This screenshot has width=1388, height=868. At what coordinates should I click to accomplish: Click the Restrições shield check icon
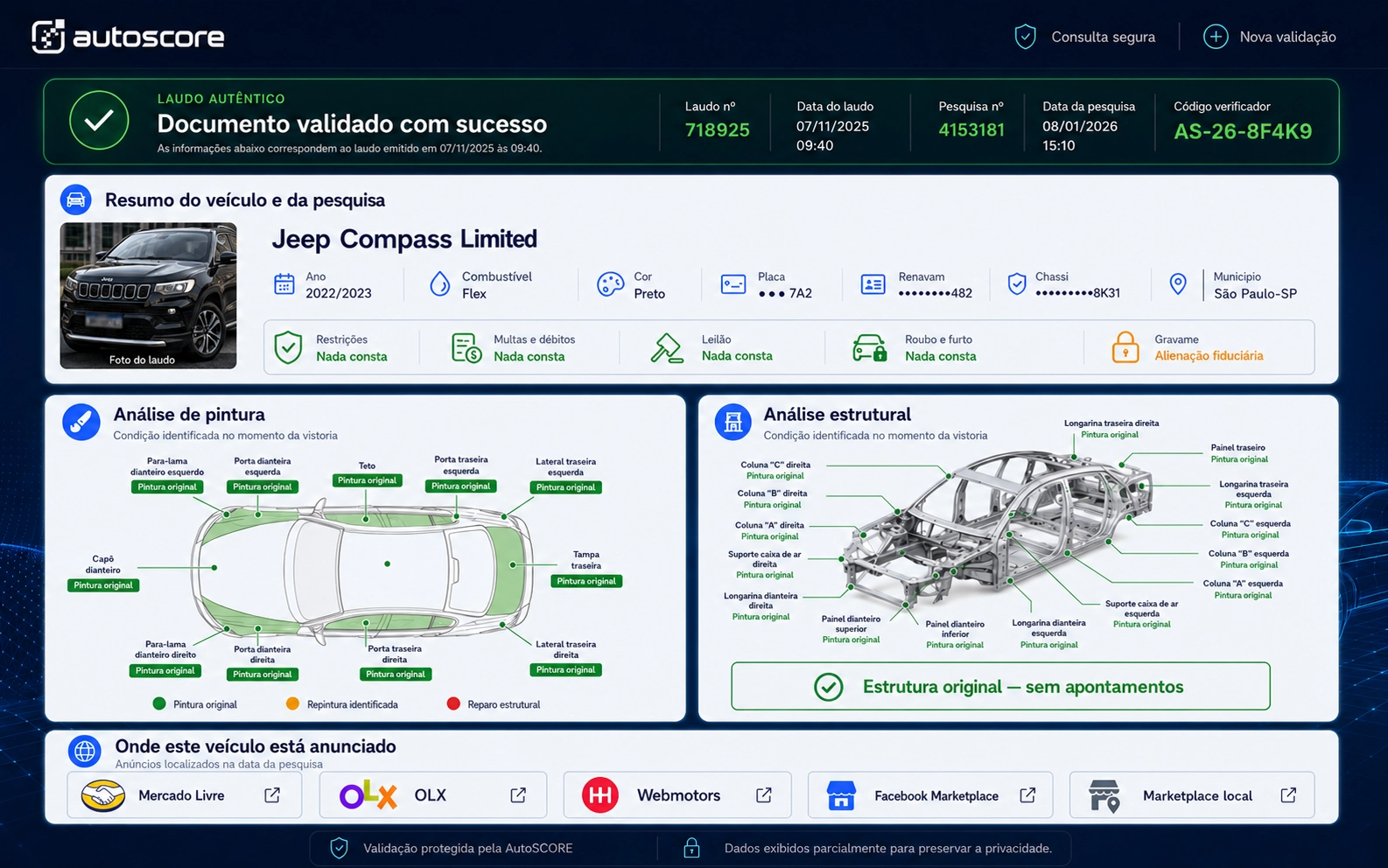[x=288, y=347]
